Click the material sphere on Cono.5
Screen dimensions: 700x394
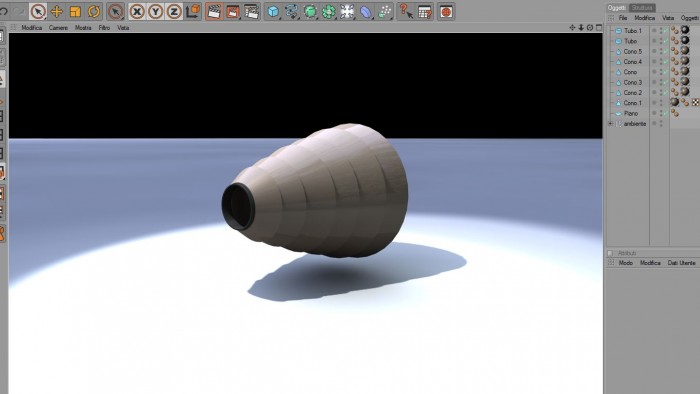(x=685, y=51)
